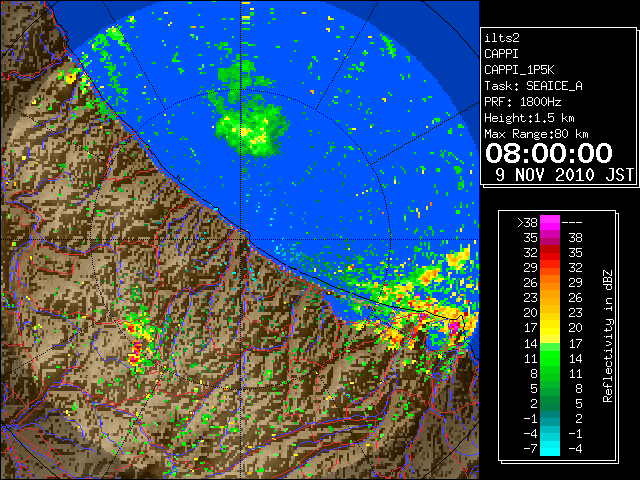Click the red 32 dBZ legend band
640x480 pixels.
[x=550, y=253]
